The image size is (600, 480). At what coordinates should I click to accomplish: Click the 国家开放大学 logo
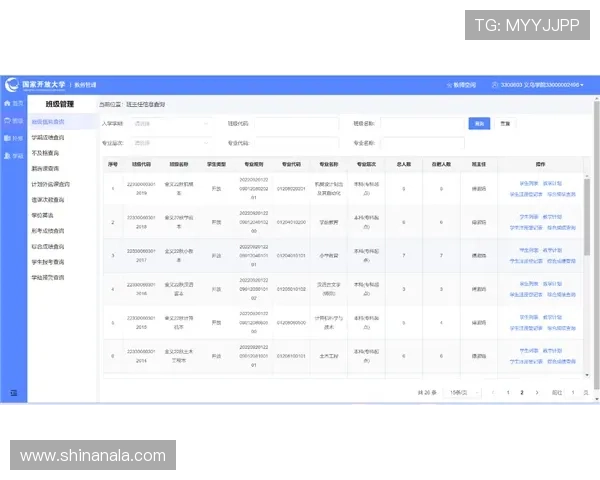(x=11, y=85)
